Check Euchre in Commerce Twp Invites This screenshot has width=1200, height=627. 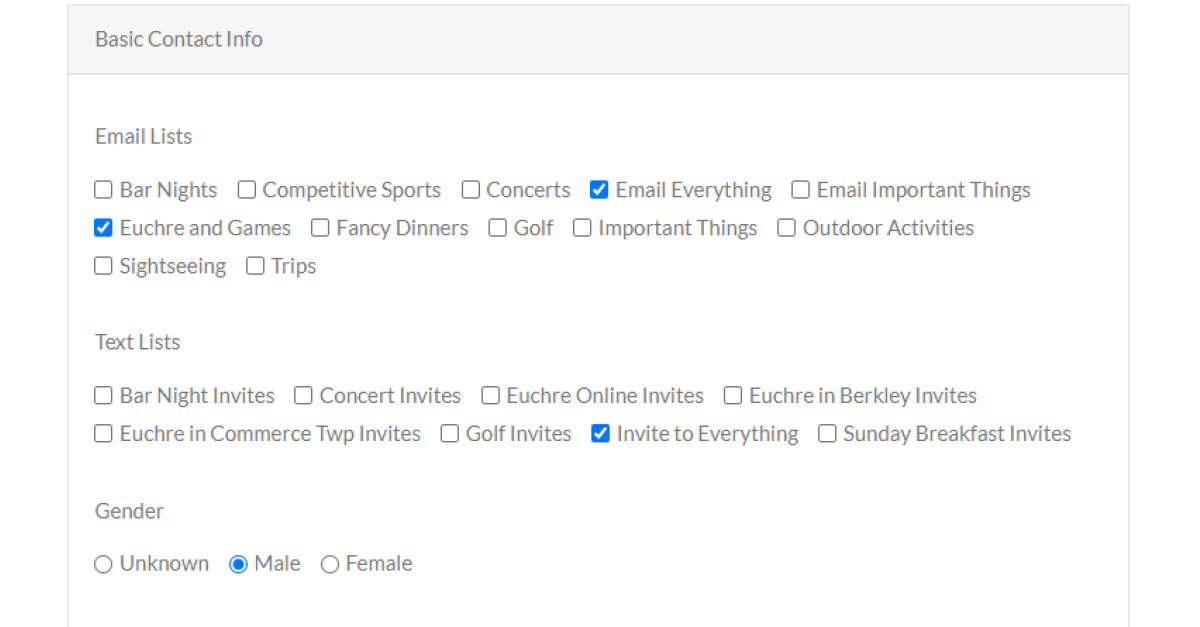[x=103, y=434]
